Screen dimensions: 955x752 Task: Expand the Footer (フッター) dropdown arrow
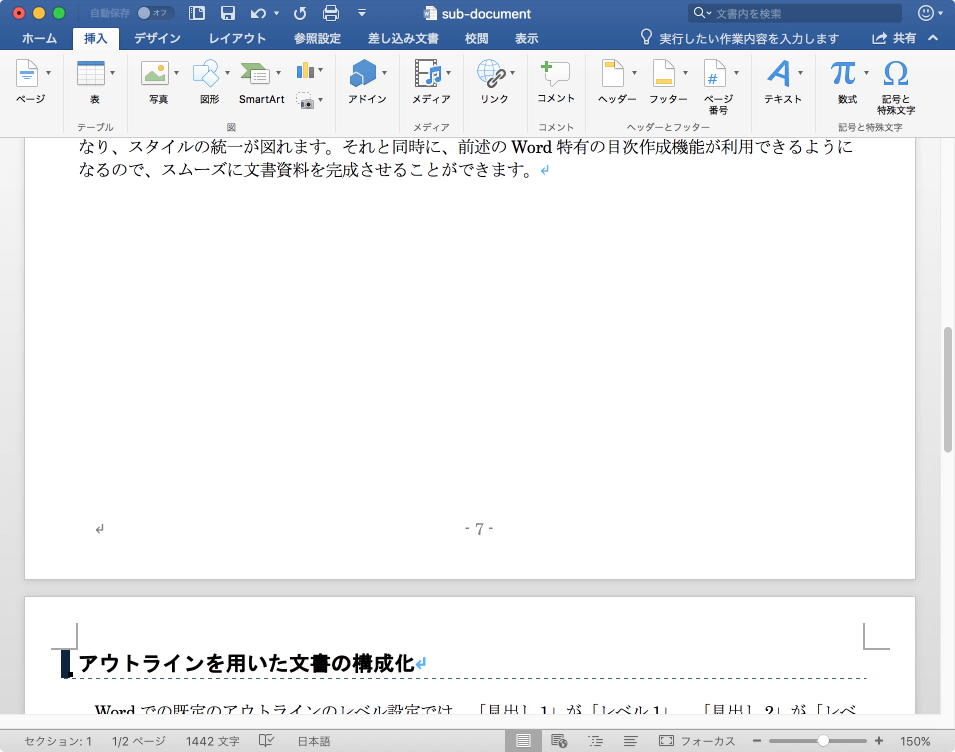tap(685, 73)
